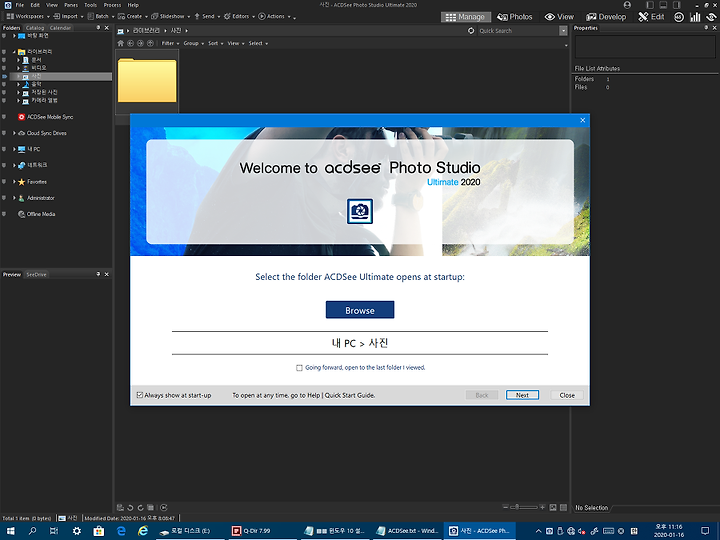Toggle easy-select marker beside Cloud Sync Drives
This screenshot has height=540, width=720.
(4, 133)
